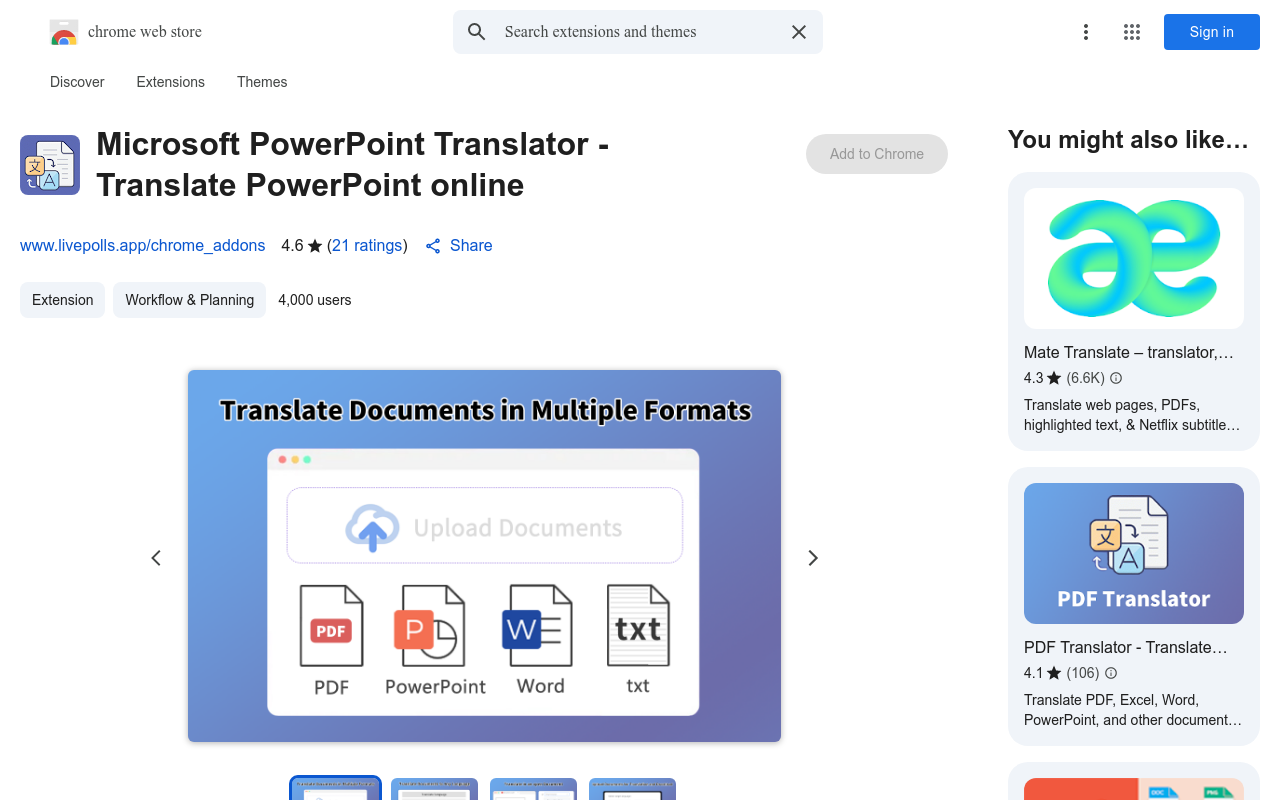The width and height of the screenshot is (1280, 800).
Task: Click the Mate Translate description text
Action: tap(1132, 415)
